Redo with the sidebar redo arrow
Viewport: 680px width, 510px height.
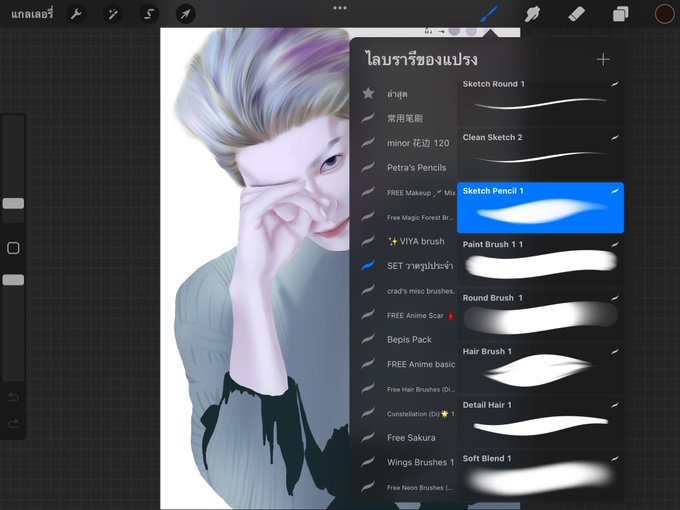[x=13, y=423]
